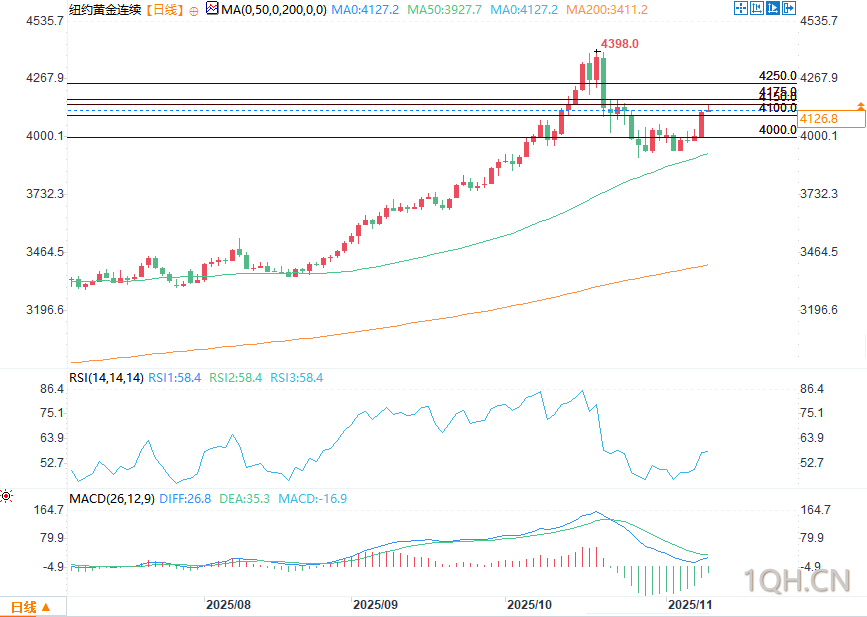Click the DEA:35.3 value
This screenshot has height=617, width=867.
point(244,499)
